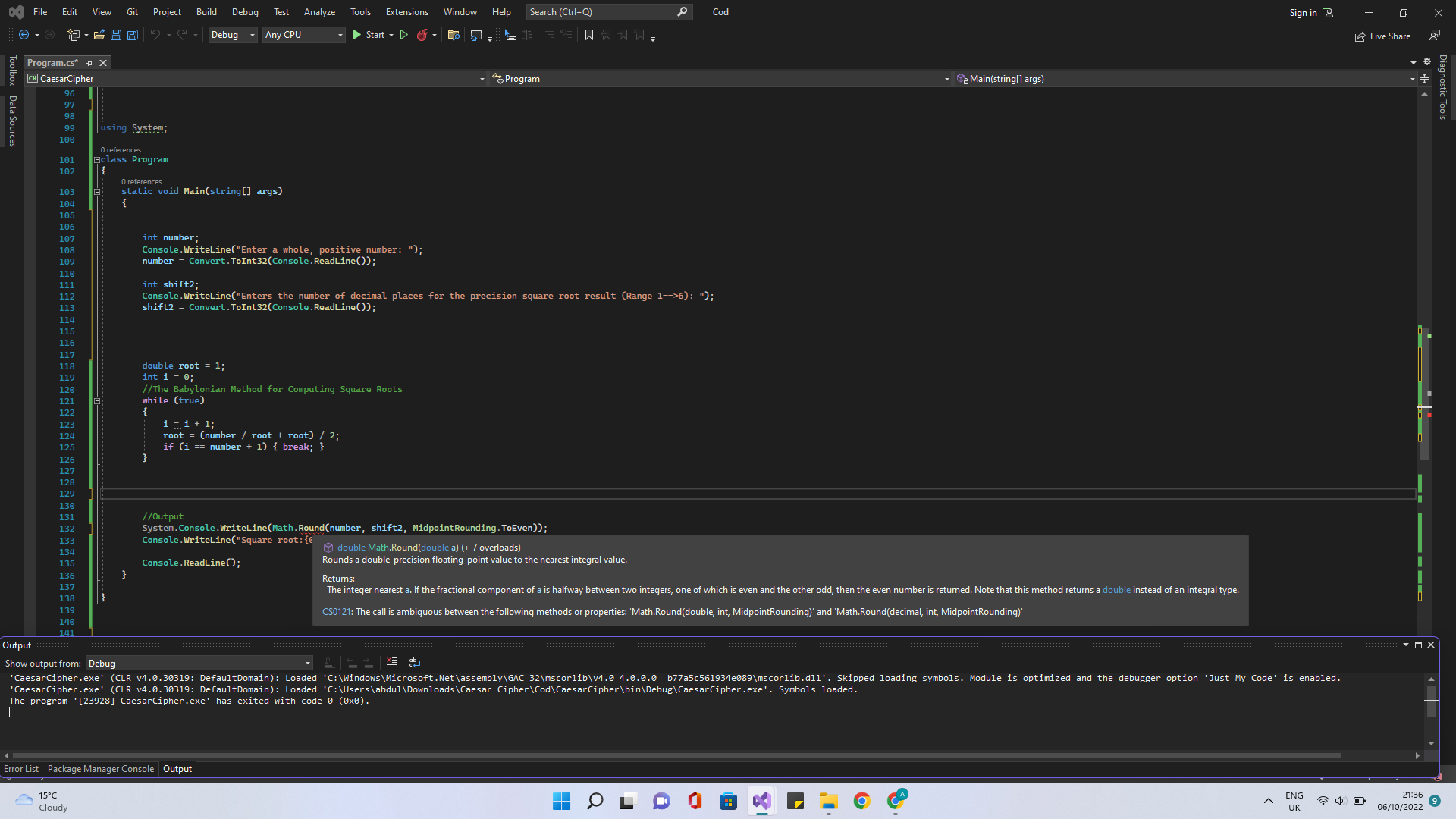Open Google Chrome from the taskbar
Viewport: 1456px width, 819px height.
[861, 802]
